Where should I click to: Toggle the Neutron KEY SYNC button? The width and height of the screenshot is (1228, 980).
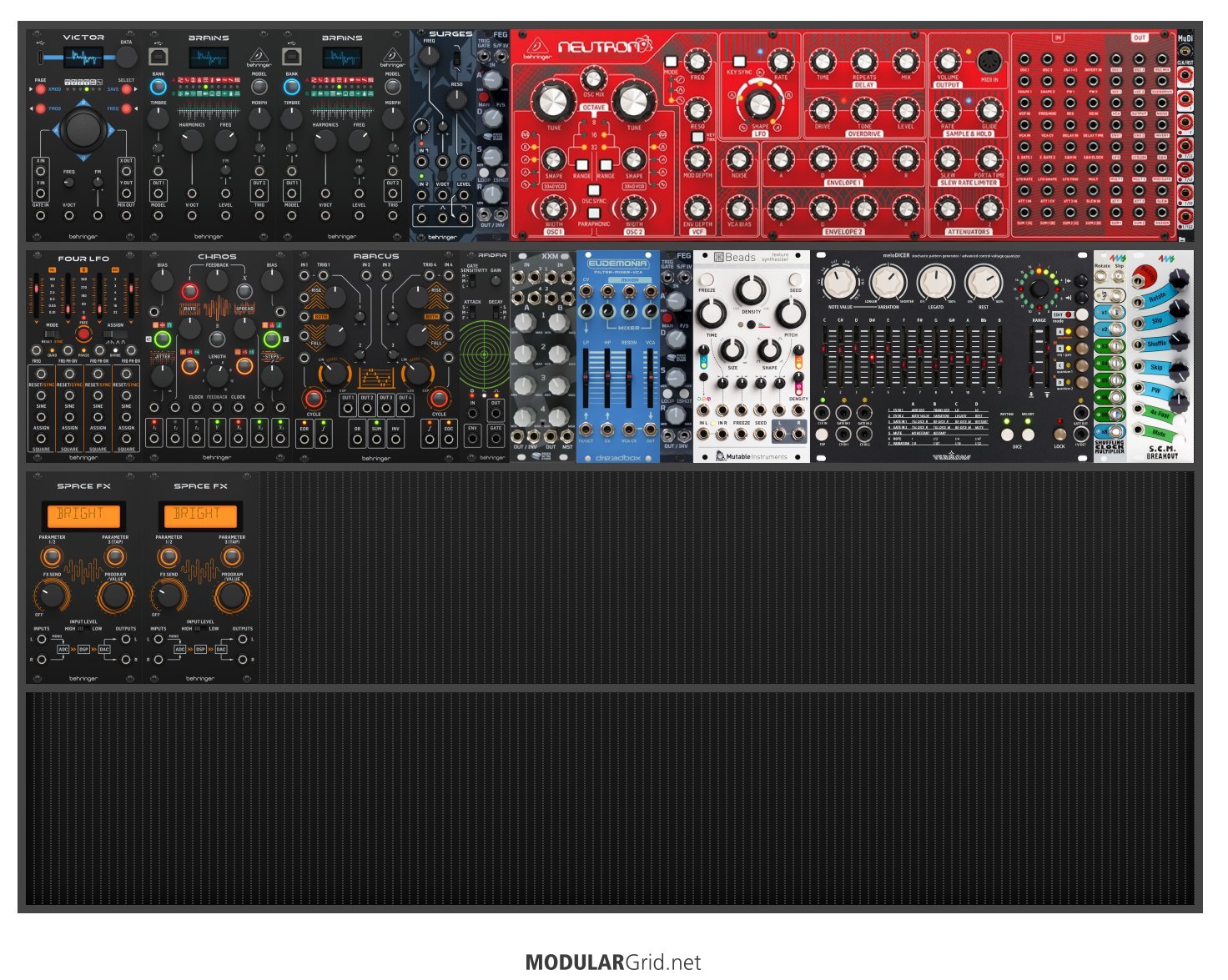[738, 62]
